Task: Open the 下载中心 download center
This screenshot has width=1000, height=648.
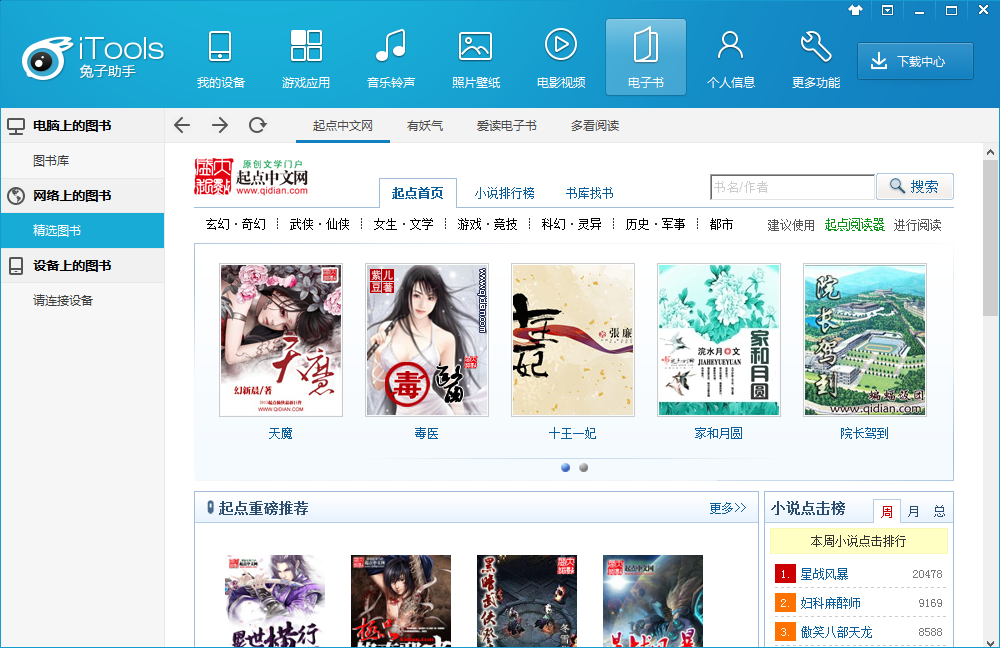Action: 915,61
